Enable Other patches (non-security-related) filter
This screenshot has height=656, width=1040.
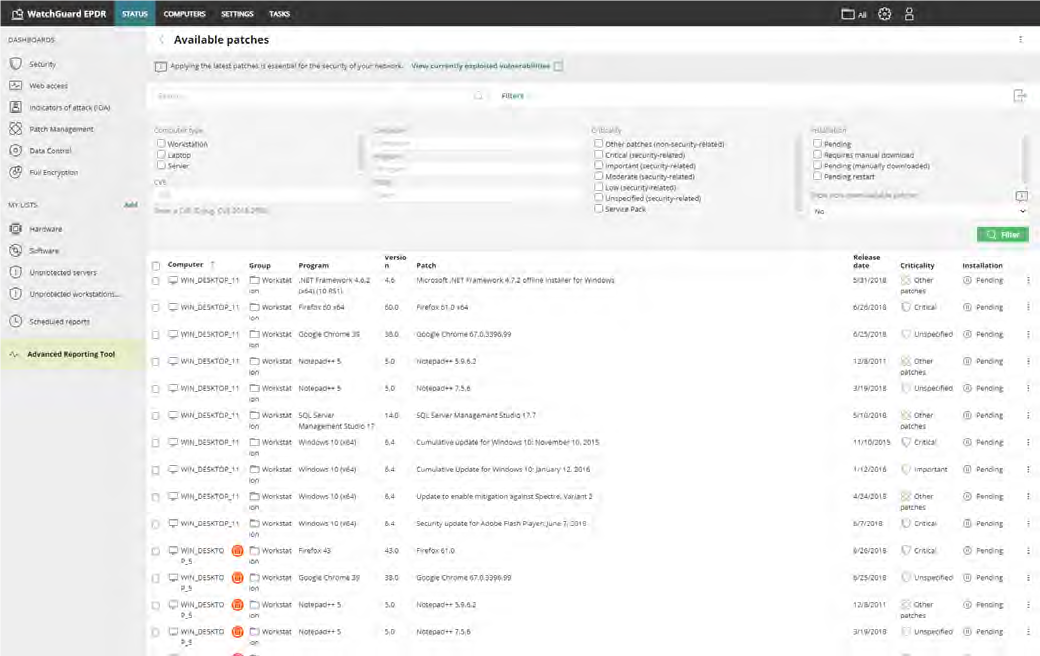pyautogui.click(x=598, y=143)
